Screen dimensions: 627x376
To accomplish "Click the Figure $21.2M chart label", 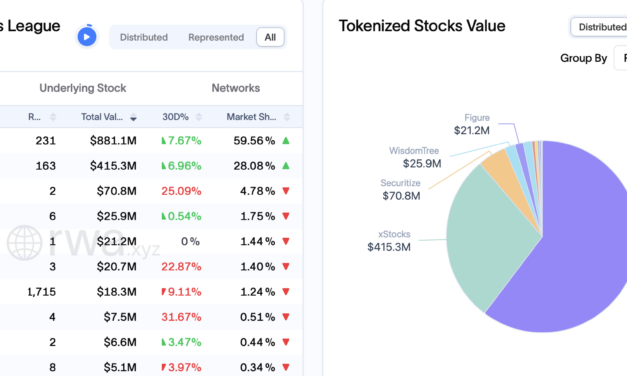I will (x=472, y=124).
